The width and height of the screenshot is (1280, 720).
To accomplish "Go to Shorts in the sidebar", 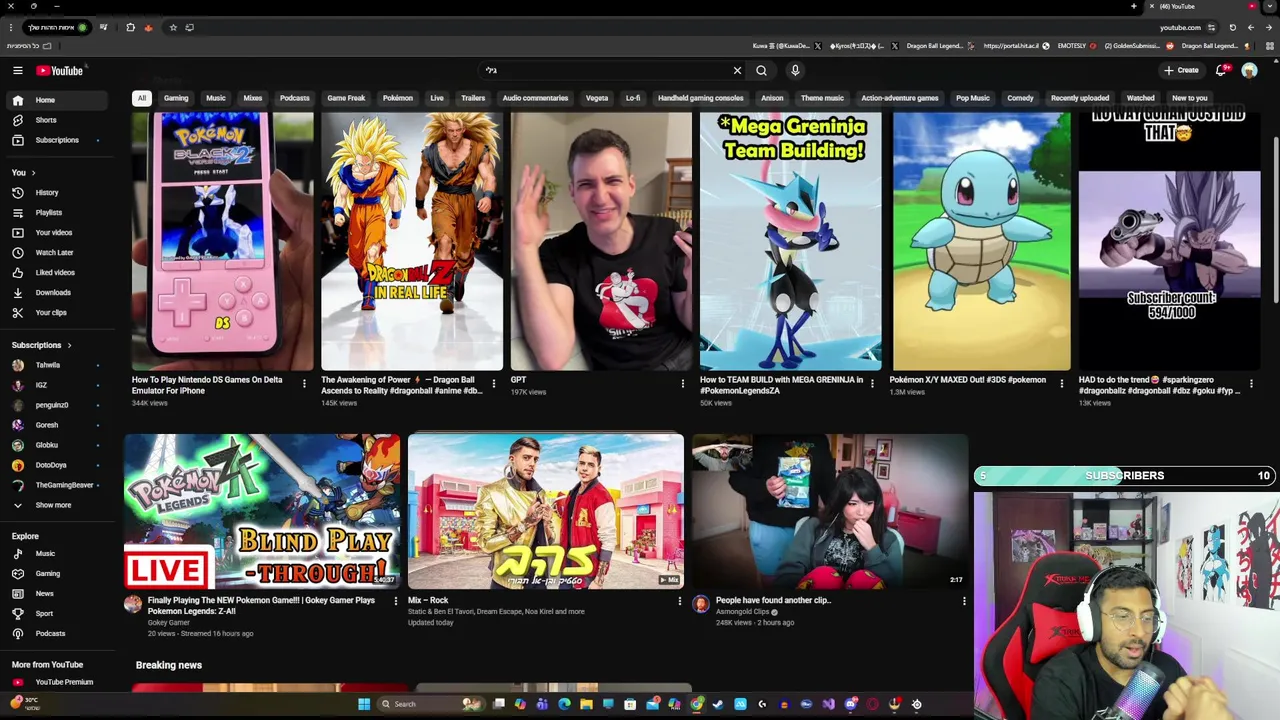I will pyautogui.click(x=55, y=120).
